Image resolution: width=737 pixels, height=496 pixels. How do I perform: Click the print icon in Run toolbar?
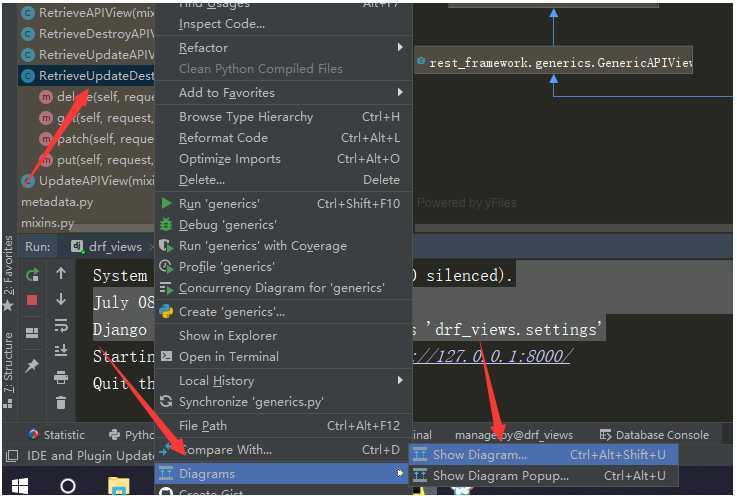61,377
